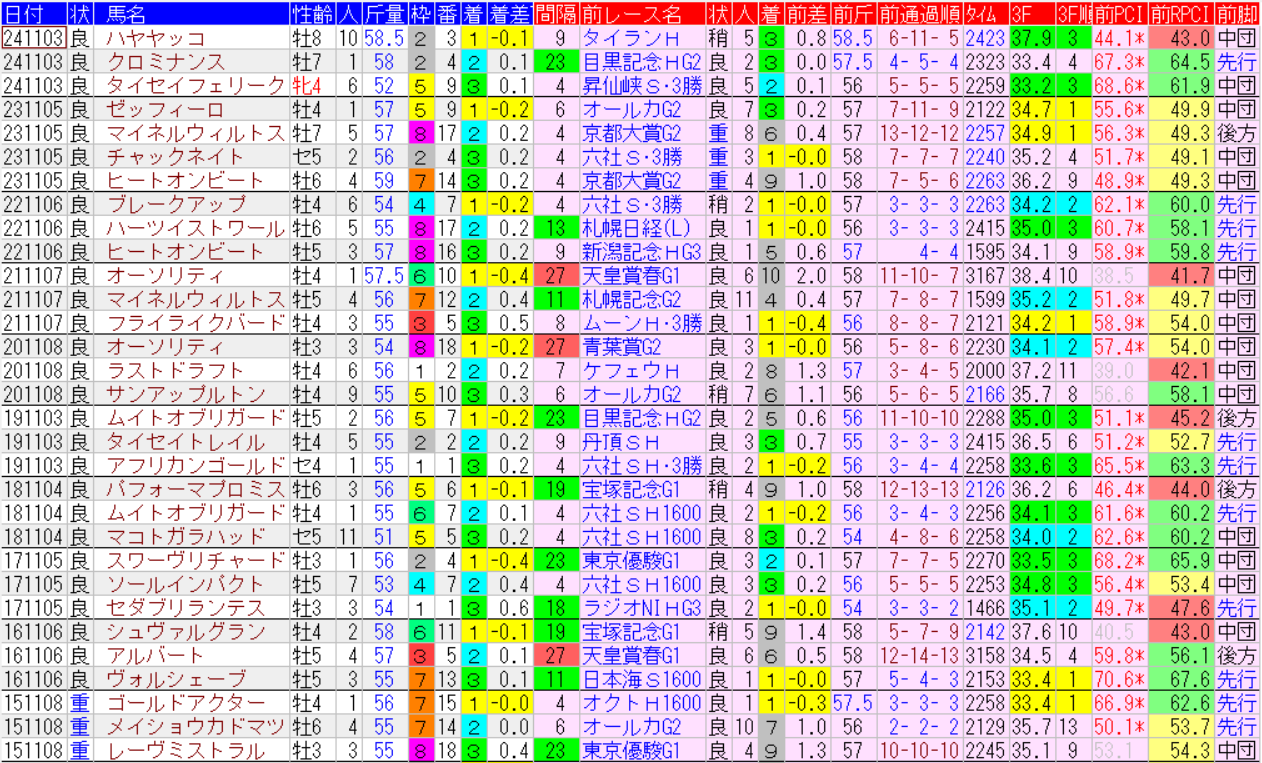Select the 前RPCI column header
Image resolution: width=1262 pixels, height=763 pixels.
click(x=1180, y=14)
